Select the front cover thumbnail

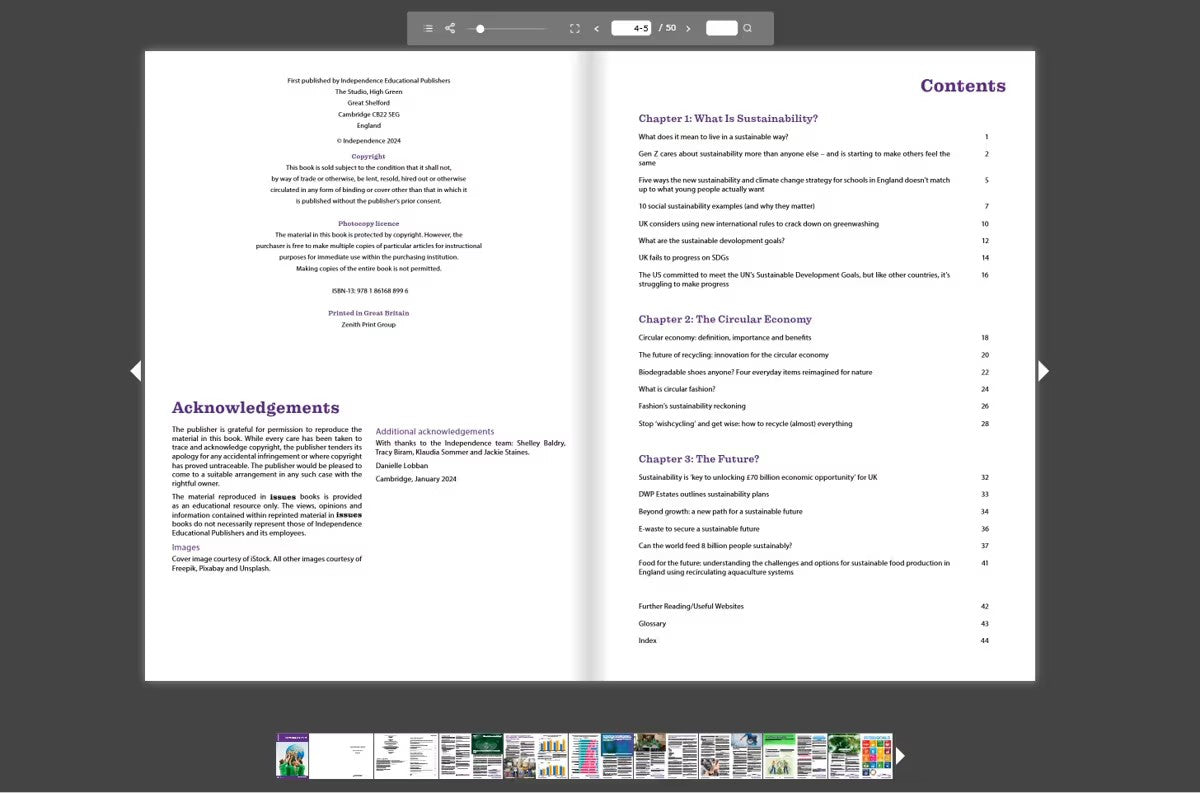tap(292, 755)
